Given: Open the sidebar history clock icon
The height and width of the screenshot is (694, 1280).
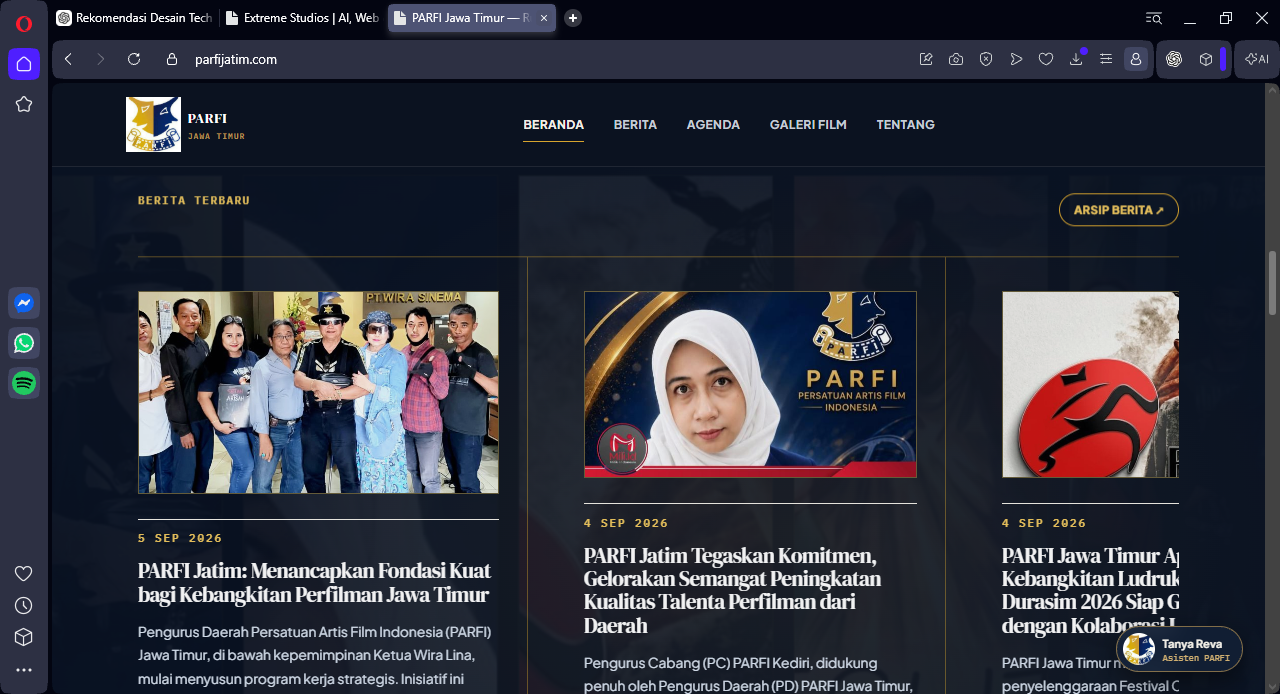Looking at the screenshot, I should point(24,605).
